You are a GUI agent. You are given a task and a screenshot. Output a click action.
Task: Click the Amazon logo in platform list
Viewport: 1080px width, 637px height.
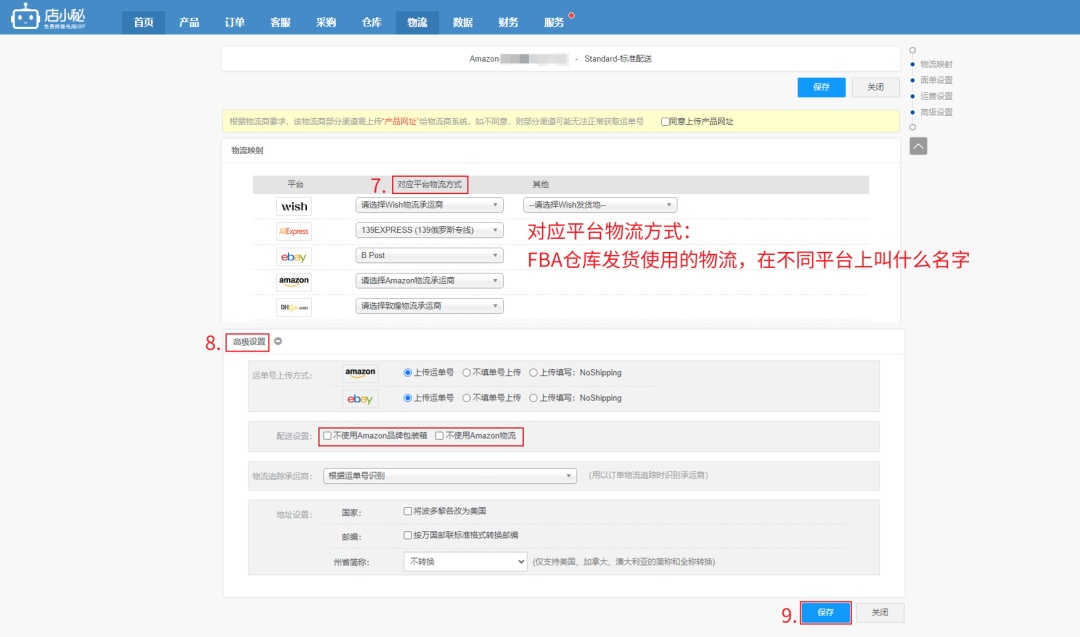pyautogui.click(x=294, y=281)
